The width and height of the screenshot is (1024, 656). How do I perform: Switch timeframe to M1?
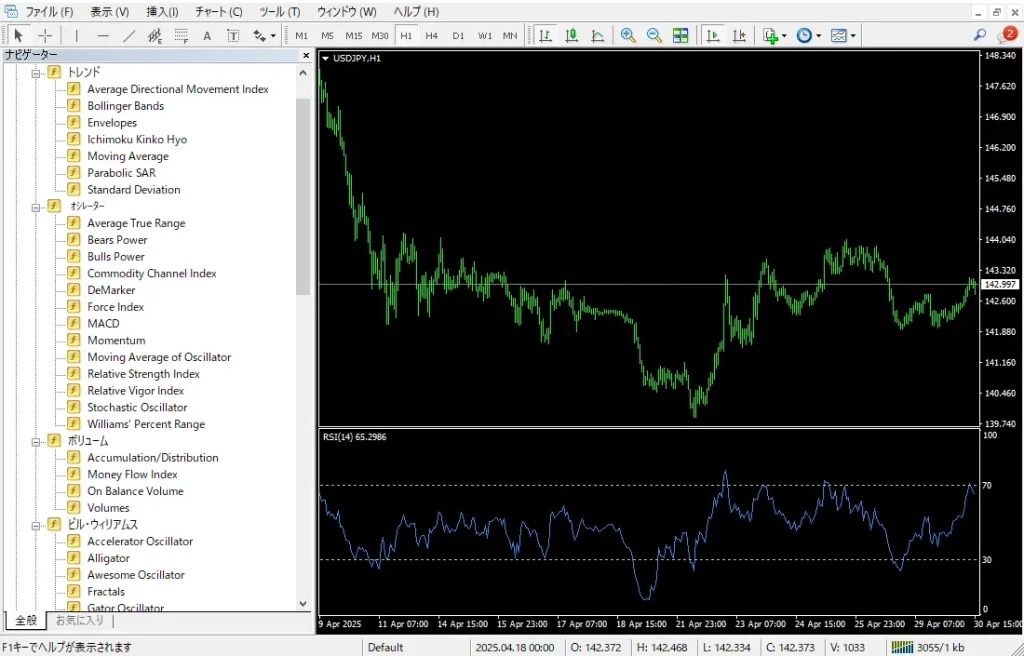coord(301,36)
